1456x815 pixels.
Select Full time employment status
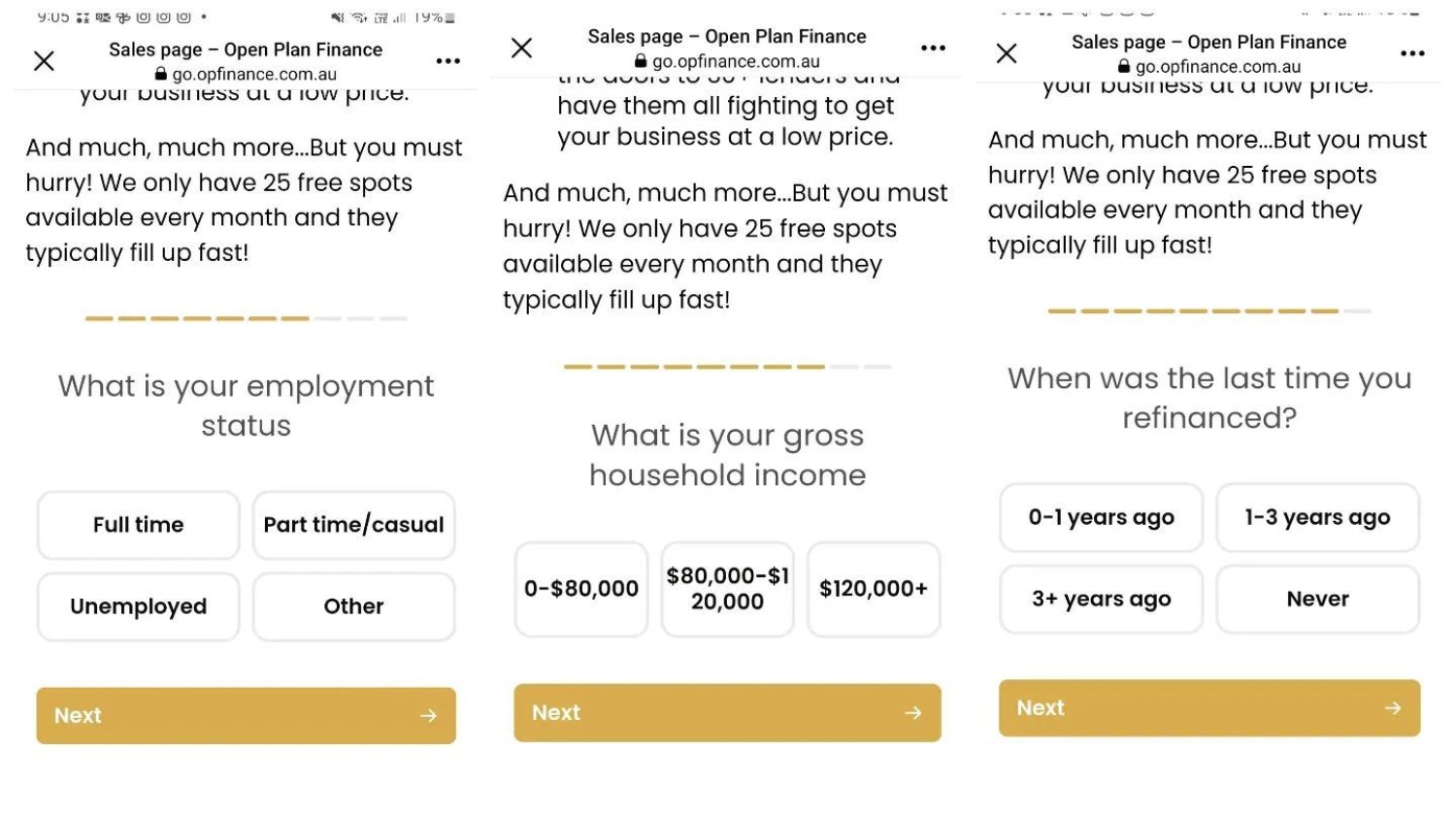139,525
